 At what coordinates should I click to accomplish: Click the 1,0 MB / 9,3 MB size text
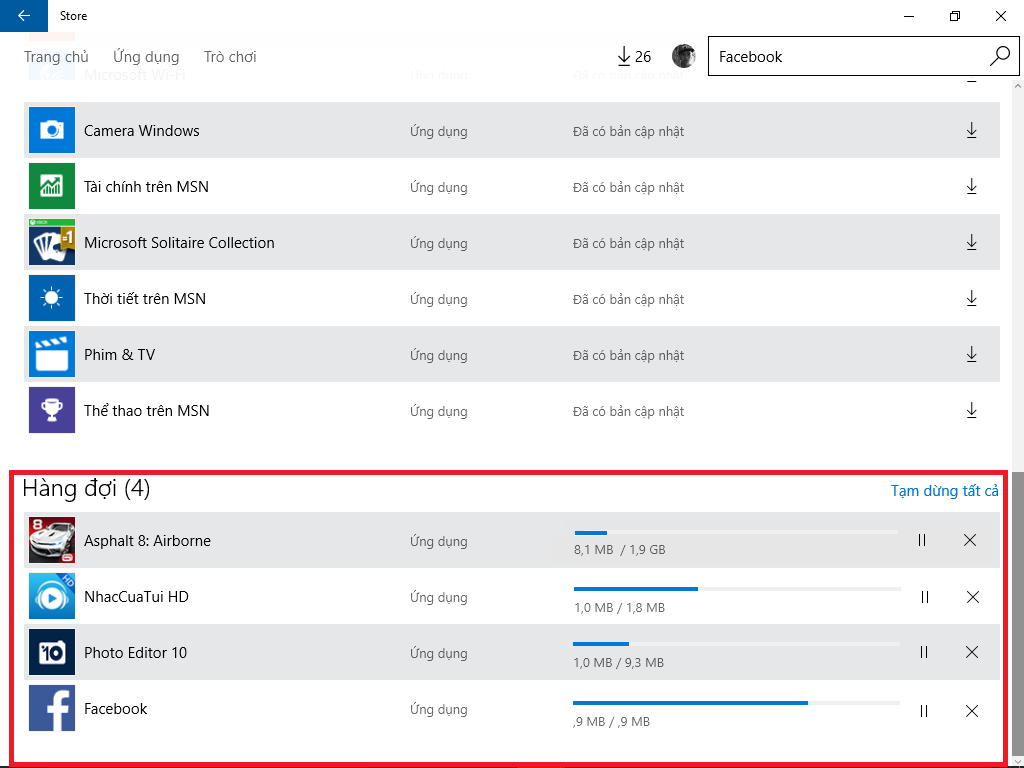(618, 663)
